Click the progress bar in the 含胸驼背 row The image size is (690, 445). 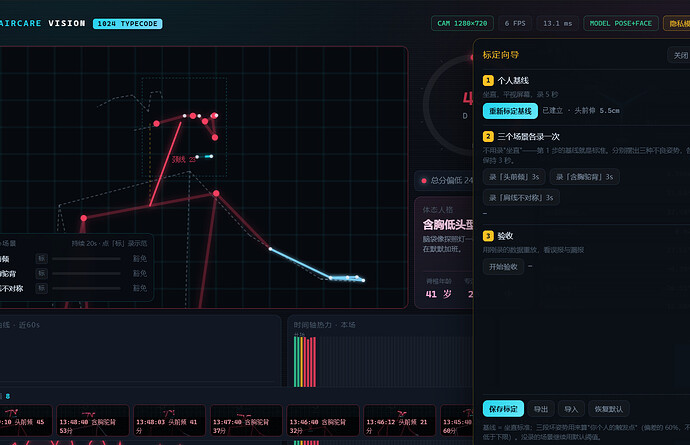tap(86, 273)
